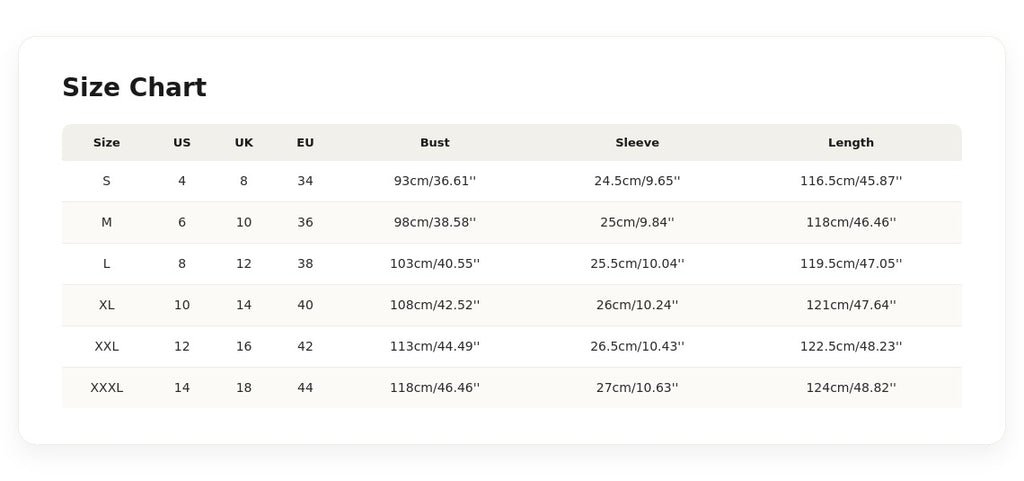Screen dimensions: 1024x481
Task: Select the EU column header
Action: [305, 142]
